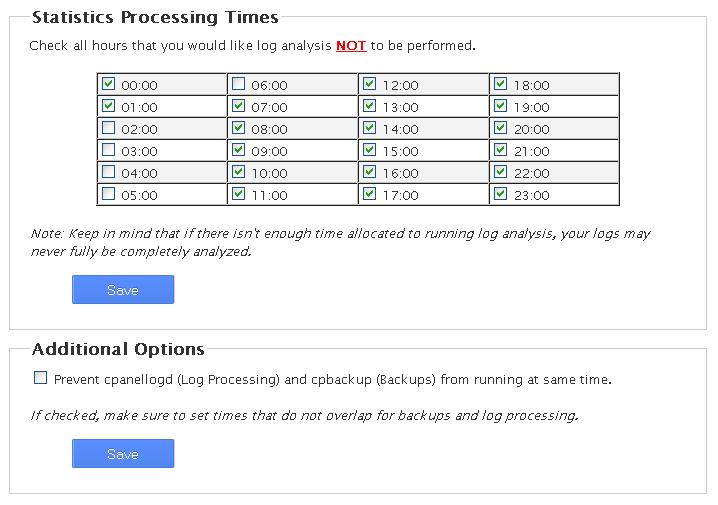Enable Prevent cpanellogd and cpbackup overlap checkbox
The height and width of the screenshot is (505, 718).
(41, 378)
